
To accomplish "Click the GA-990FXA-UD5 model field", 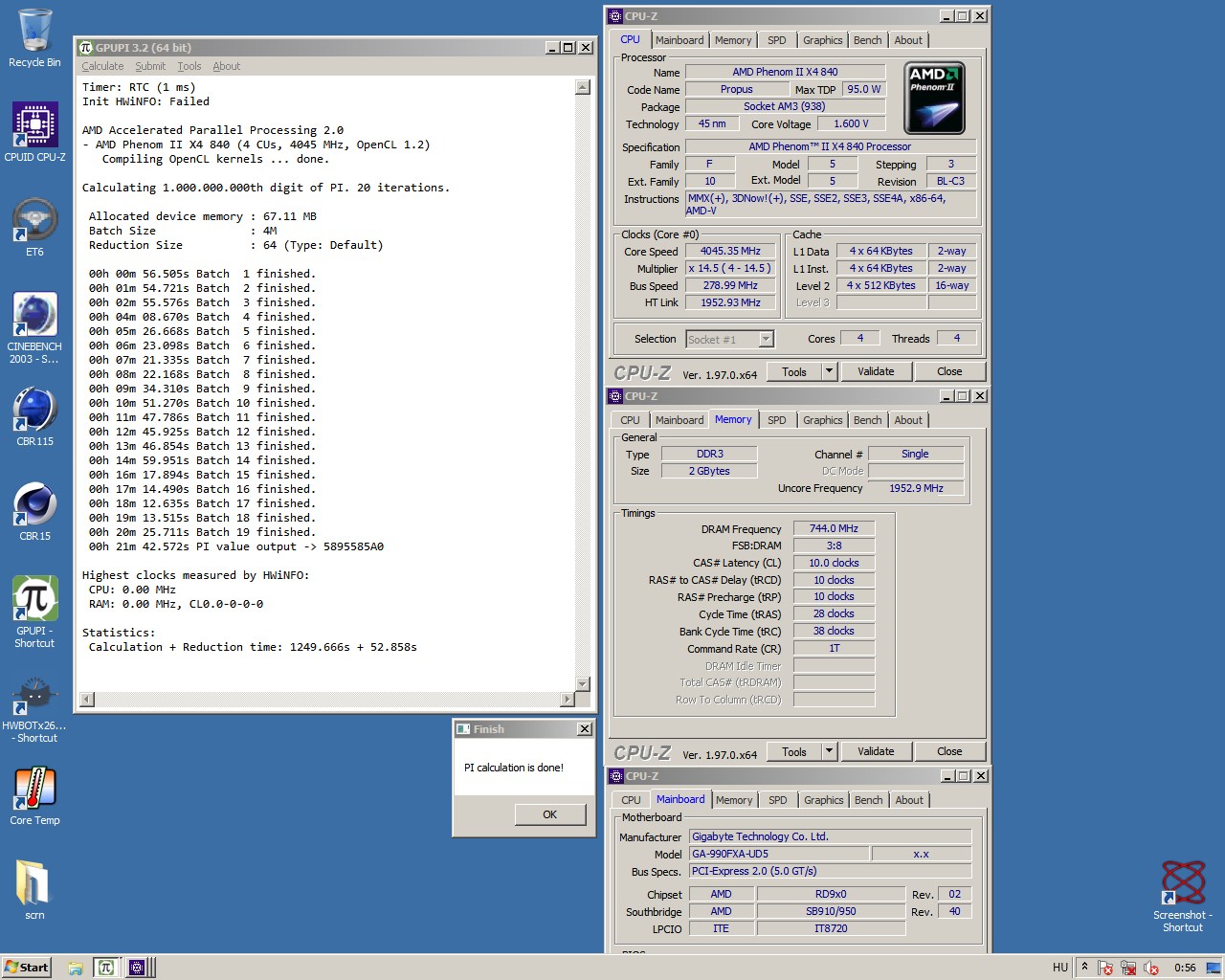I will pyautogui.click(x=780, y=854).
